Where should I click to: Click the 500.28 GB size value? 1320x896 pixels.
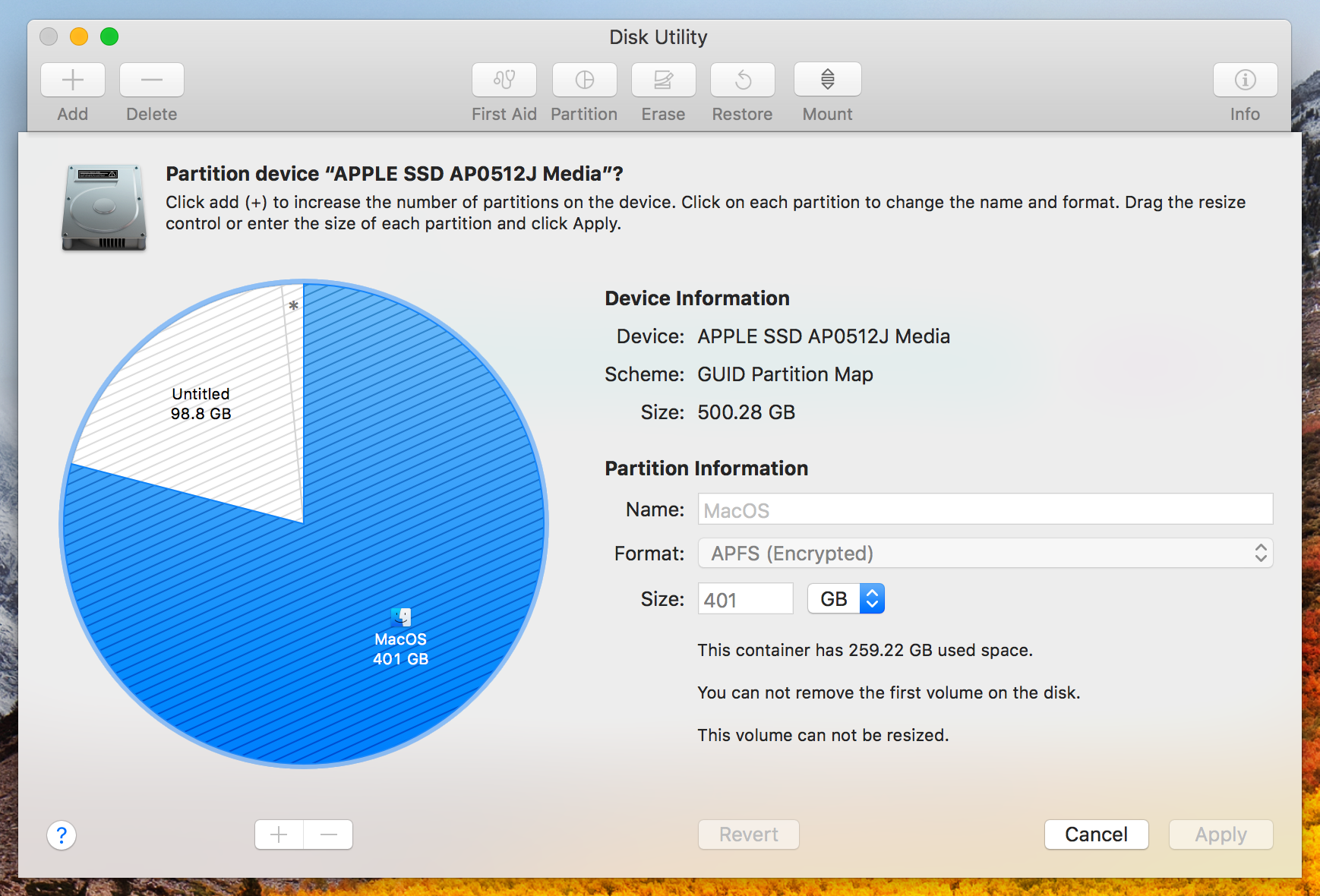click(747, 412)
